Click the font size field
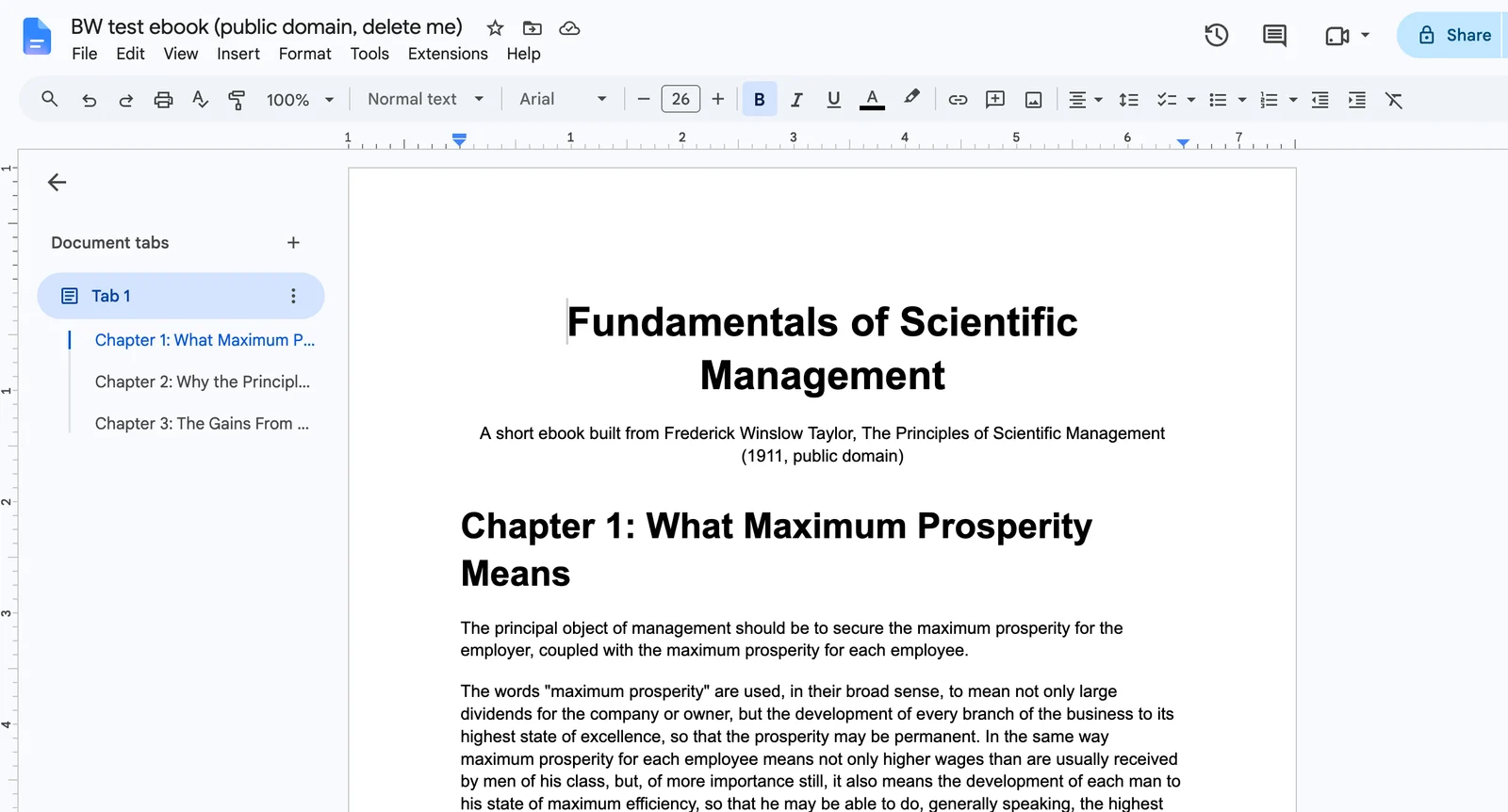 (x=680, y=99)
